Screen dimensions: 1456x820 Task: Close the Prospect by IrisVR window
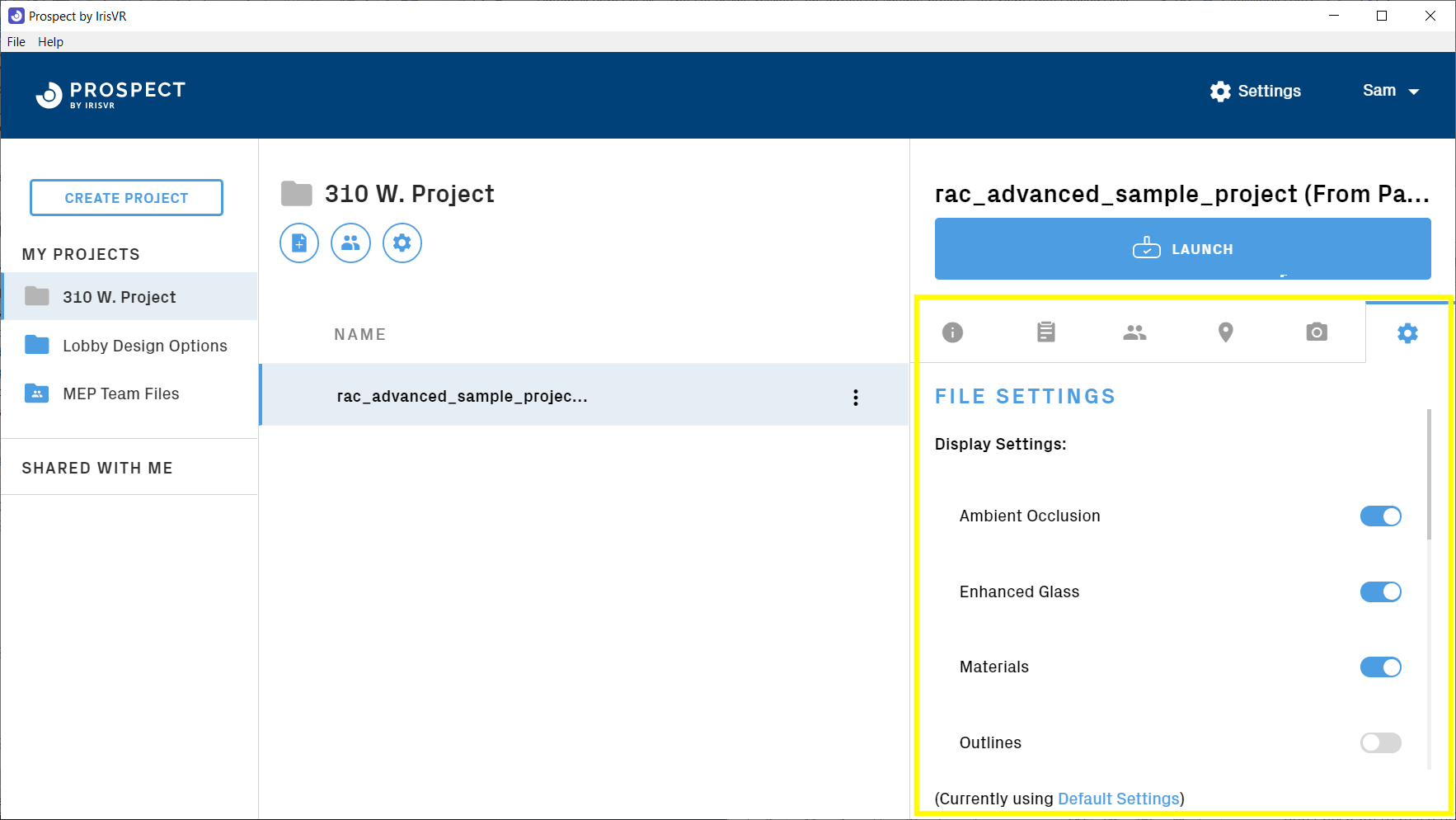click(1430, 16)
